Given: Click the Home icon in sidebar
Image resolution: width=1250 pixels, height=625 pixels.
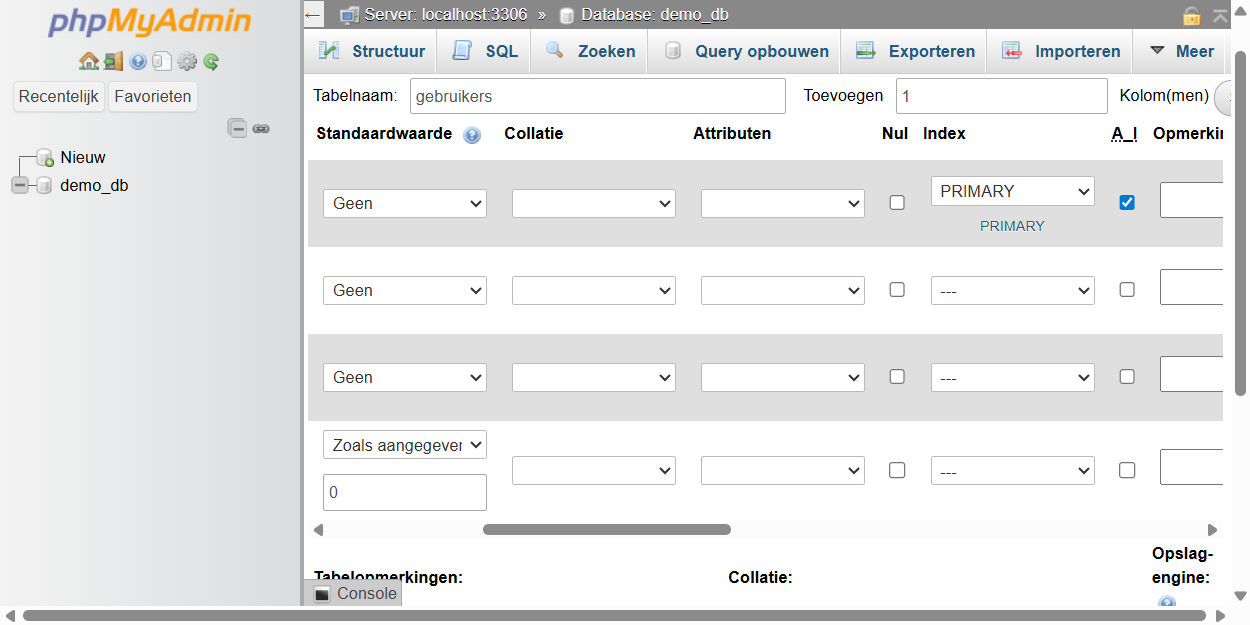Looking at the screenshot, I should [88, 62].
